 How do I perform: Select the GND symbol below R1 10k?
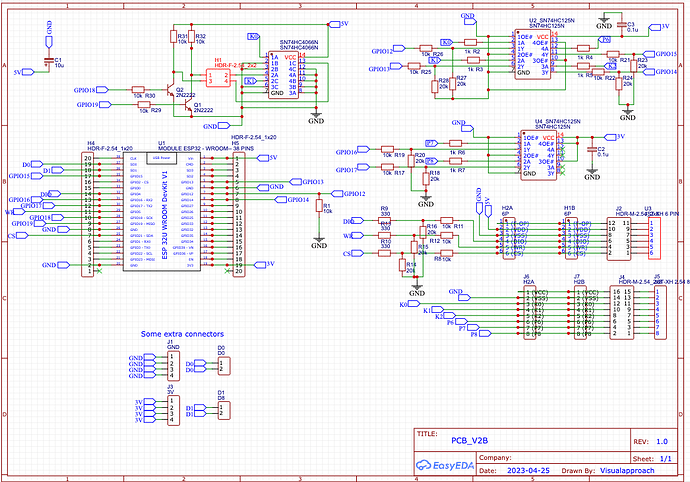tap(319, 243)
